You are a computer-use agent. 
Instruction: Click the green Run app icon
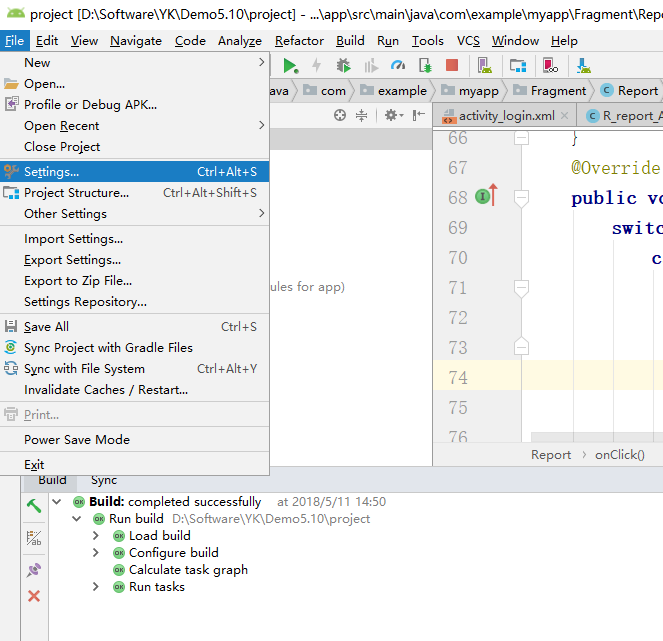pyautogui.click(x=290, y=66)
